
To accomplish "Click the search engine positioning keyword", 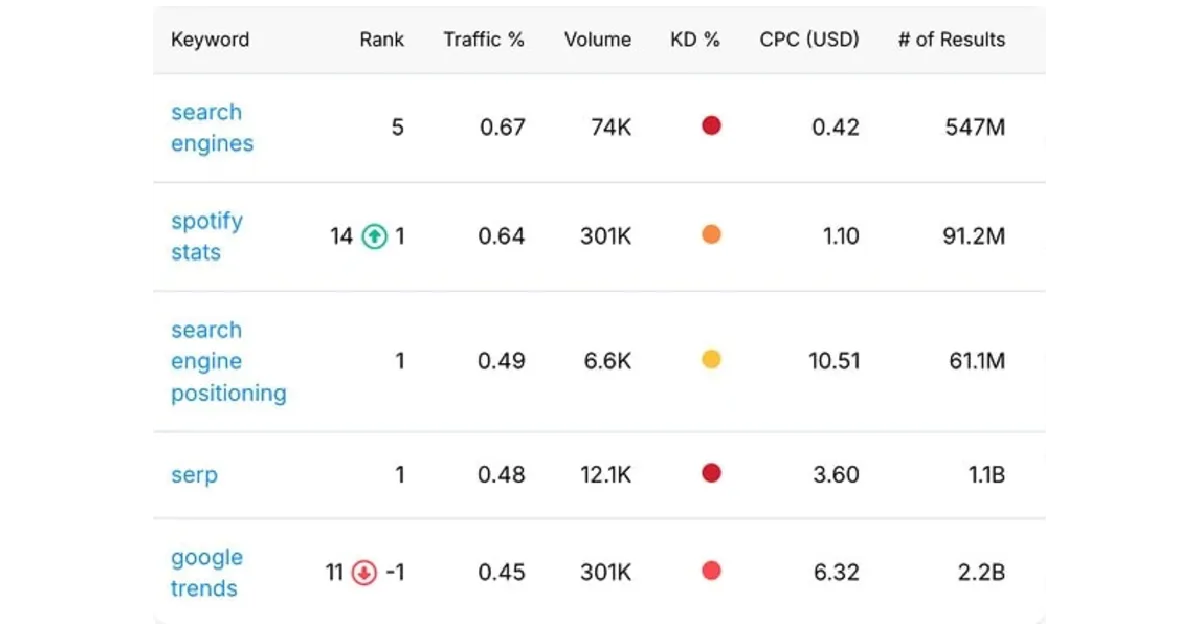I will 228,361.
